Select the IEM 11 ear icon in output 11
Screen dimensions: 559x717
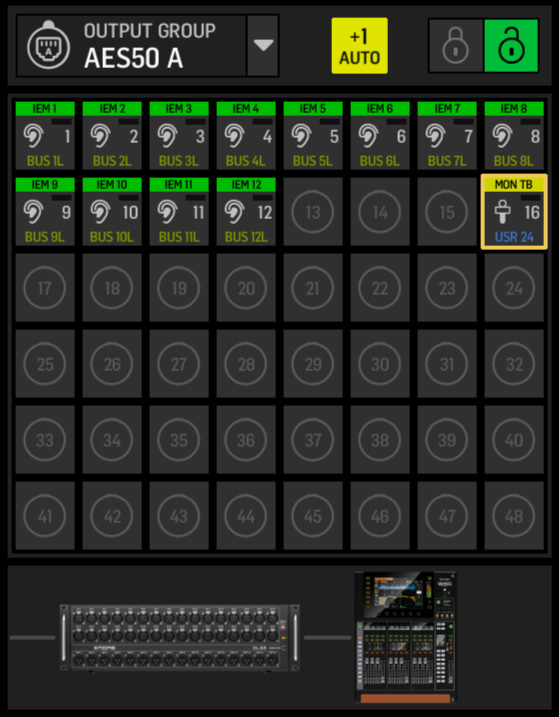click(167, 212)
